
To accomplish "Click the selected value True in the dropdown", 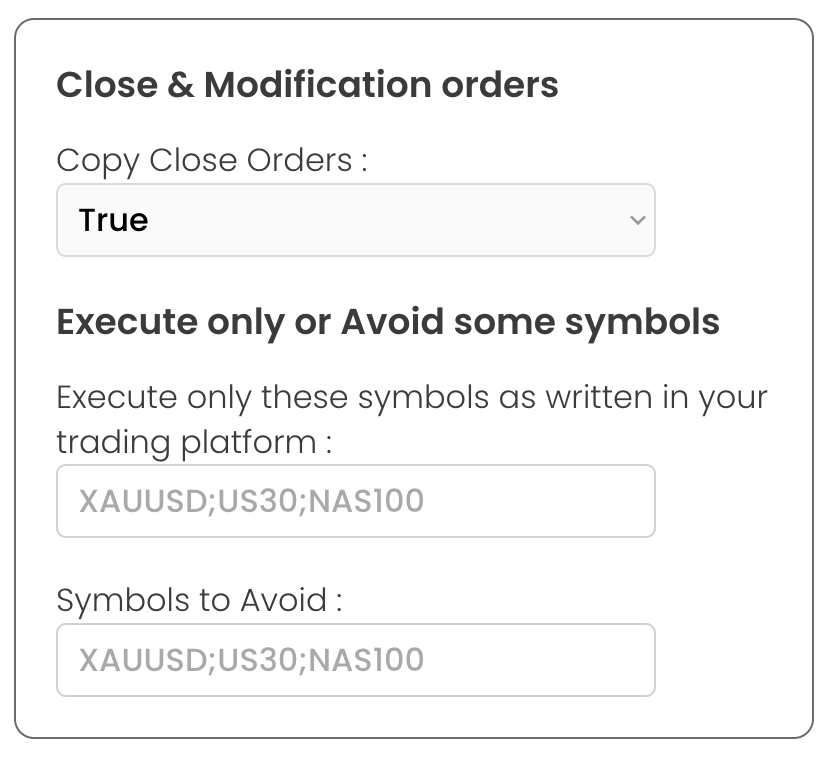I will pos(114,220).
